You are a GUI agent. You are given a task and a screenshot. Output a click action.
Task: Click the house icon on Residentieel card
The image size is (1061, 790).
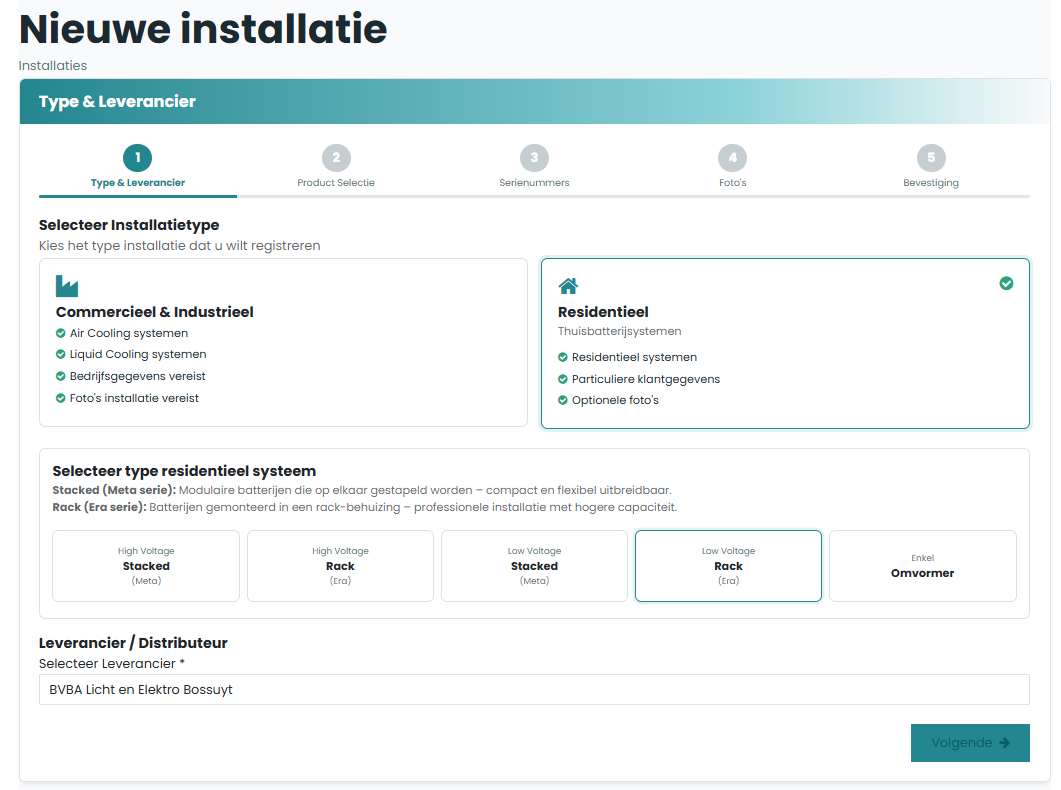click(x=568, y=286)
